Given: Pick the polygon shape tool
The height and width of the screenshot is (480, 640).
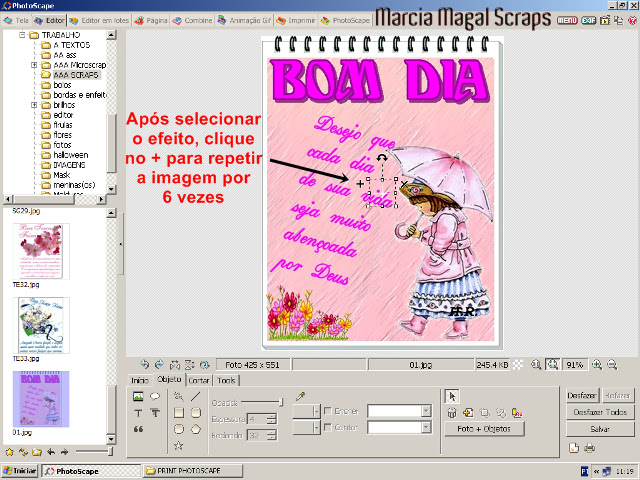Looking at the screenshot, I should click(196, 429).
